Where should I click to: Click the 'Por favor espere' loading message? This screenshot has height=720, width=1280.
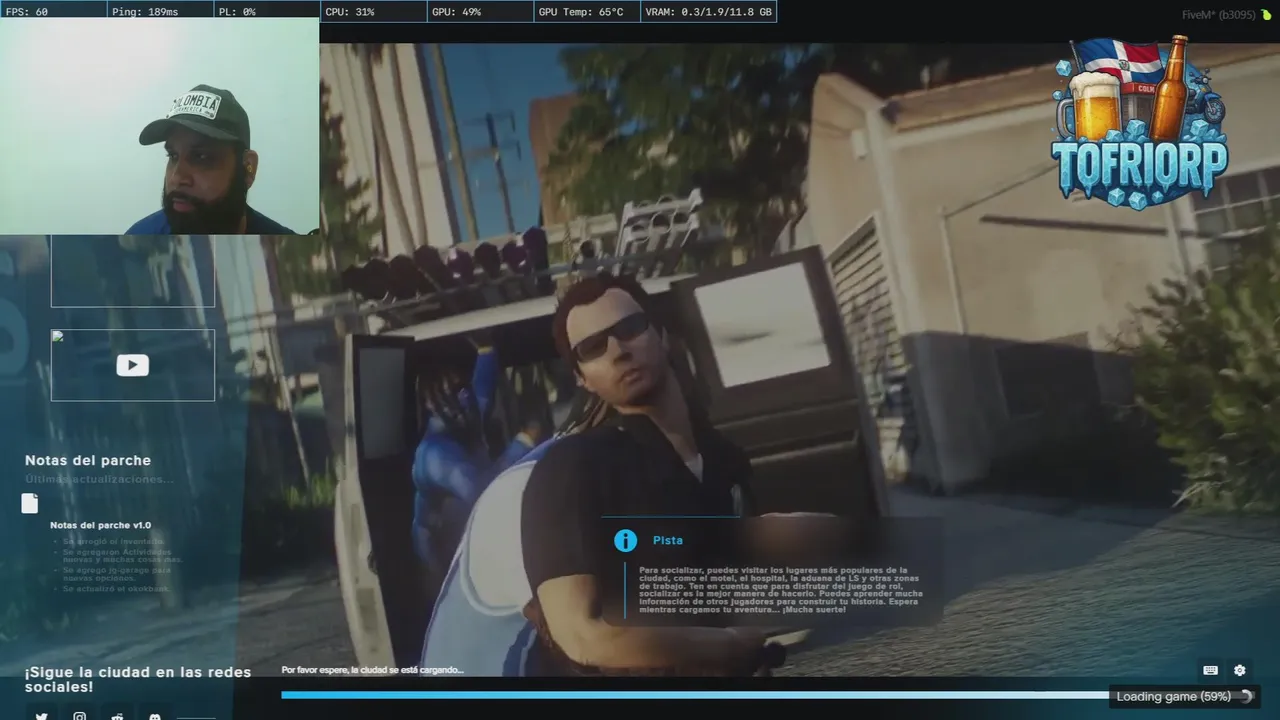(372, 670)
